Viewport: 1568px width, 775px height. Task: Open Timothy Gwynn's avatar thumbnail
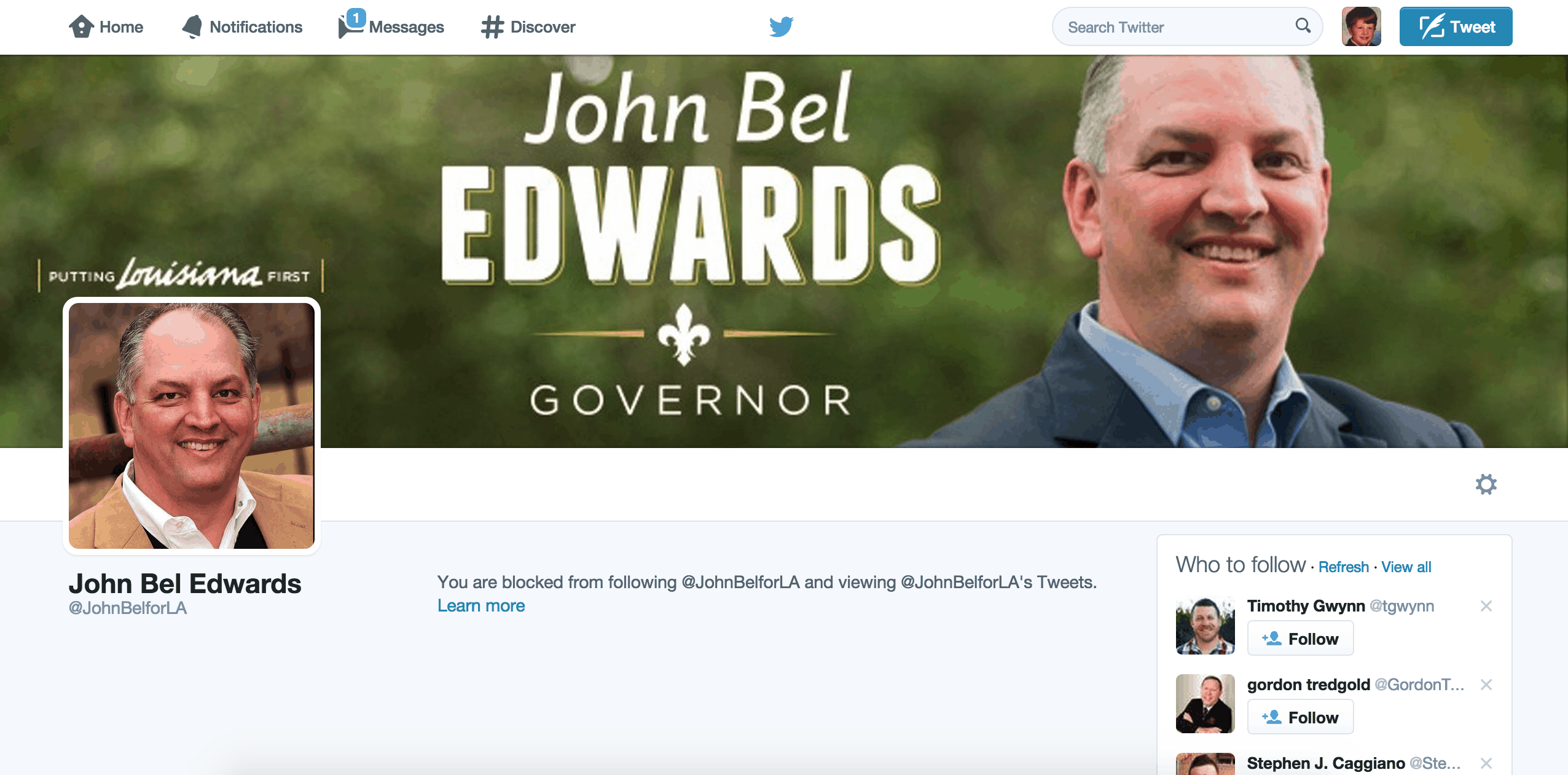pos(1205,626)
